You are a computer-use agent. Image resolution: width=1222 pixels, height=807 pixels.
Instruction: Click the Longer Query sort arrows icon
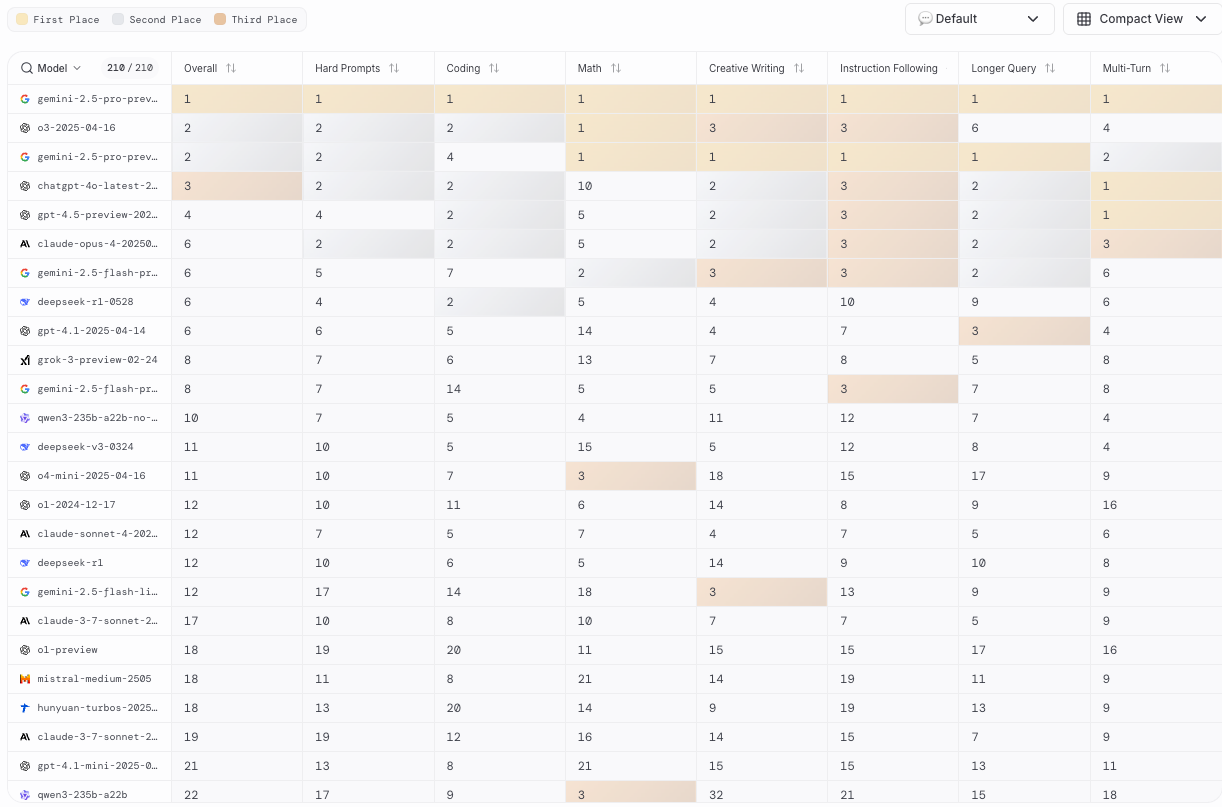pyautogui.click(x=1050, y=68)
